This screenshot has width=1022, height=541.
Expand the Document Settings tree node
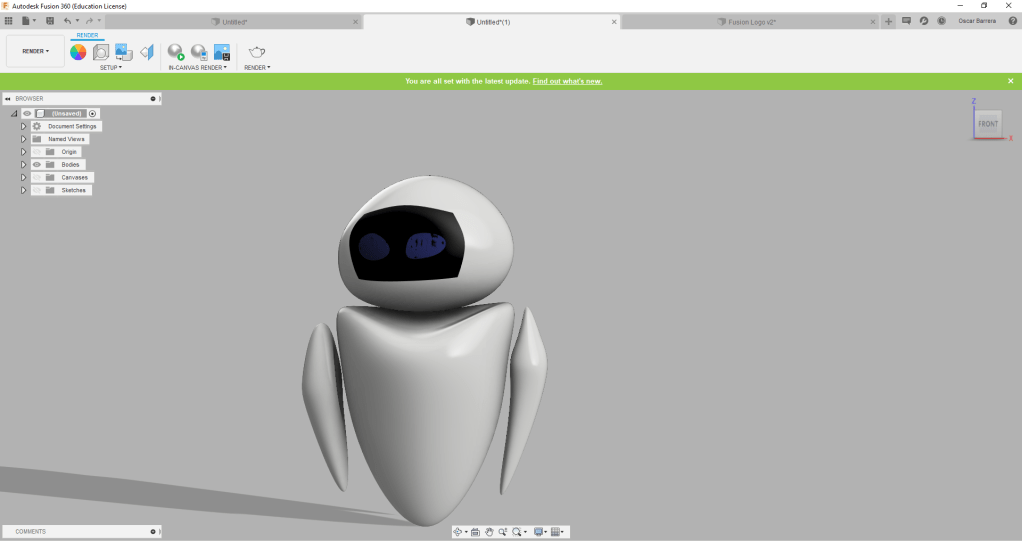click(x=23, y=126)
